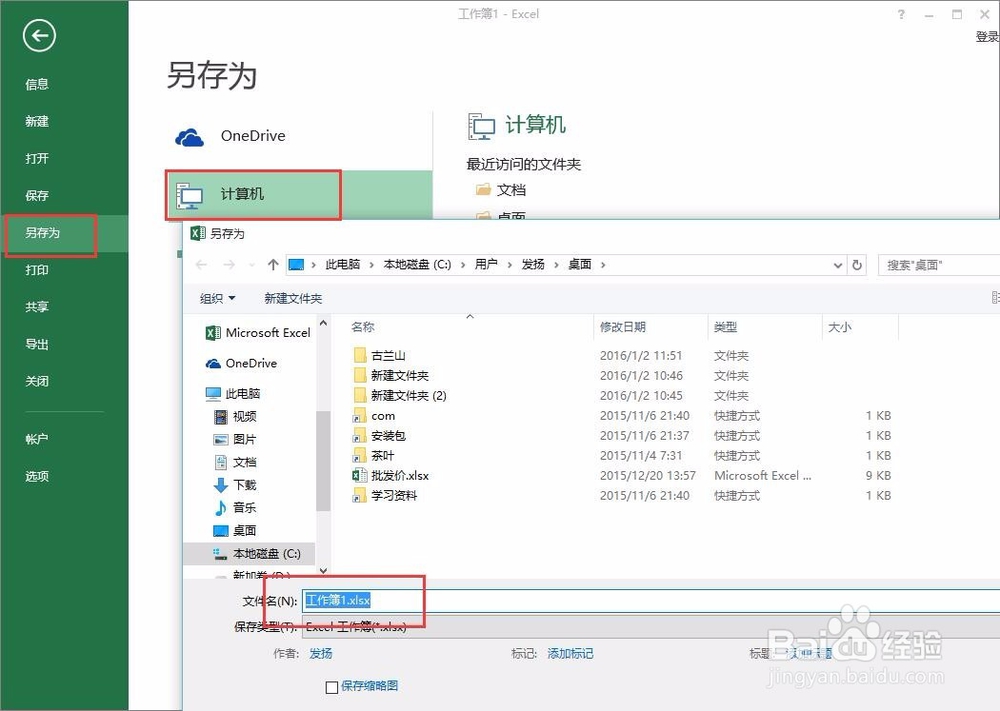1000x711 pixels.
Task: Click 关闭 in the backstage menu
Action: click(x=37, y=381)
